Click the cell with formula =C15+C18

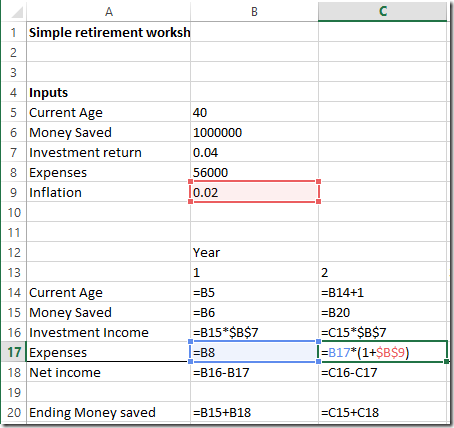pos(383,412)
